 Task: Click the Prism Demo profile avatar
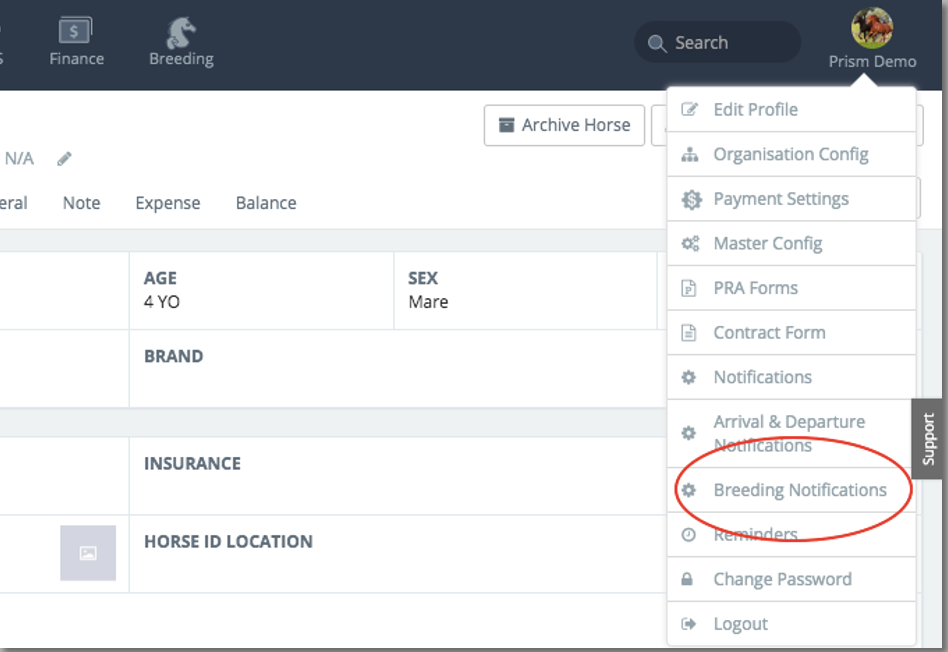point(871,27)
